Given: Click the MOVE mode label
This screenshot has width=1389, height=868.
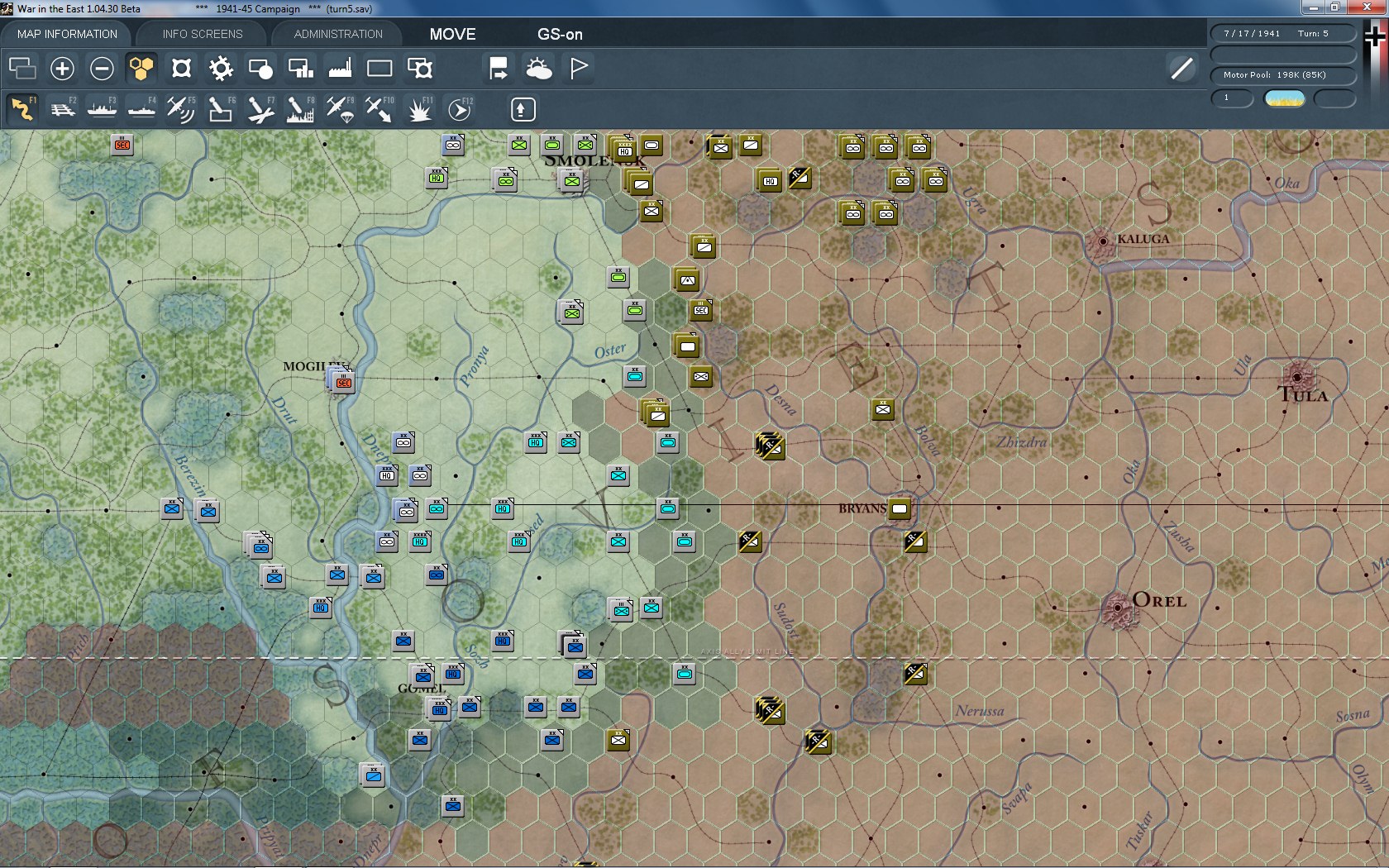Looking at the screenshot, I should 452,34.
